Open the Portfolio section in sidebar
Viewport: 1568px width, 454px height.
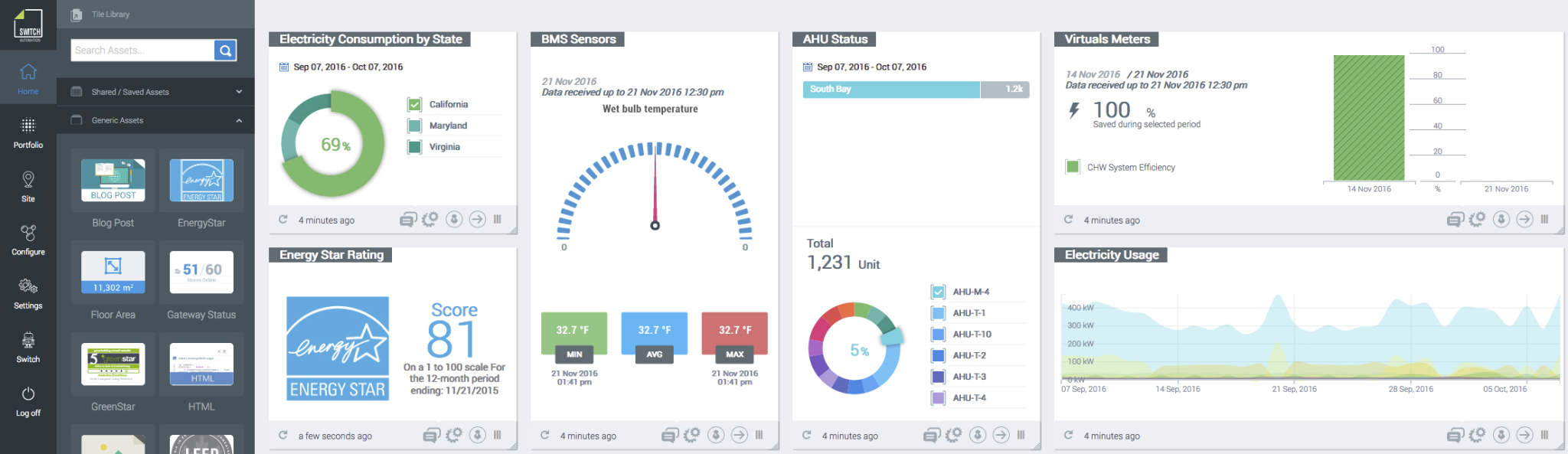(28, 132)
